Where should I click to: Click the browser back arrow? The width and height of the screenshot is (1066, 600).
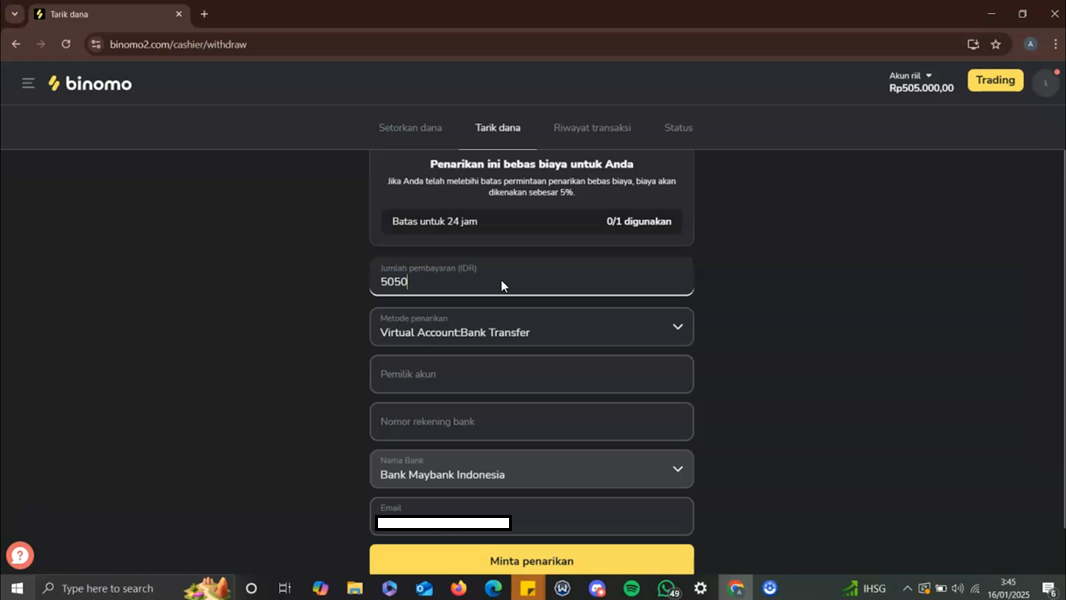point(16,44)
